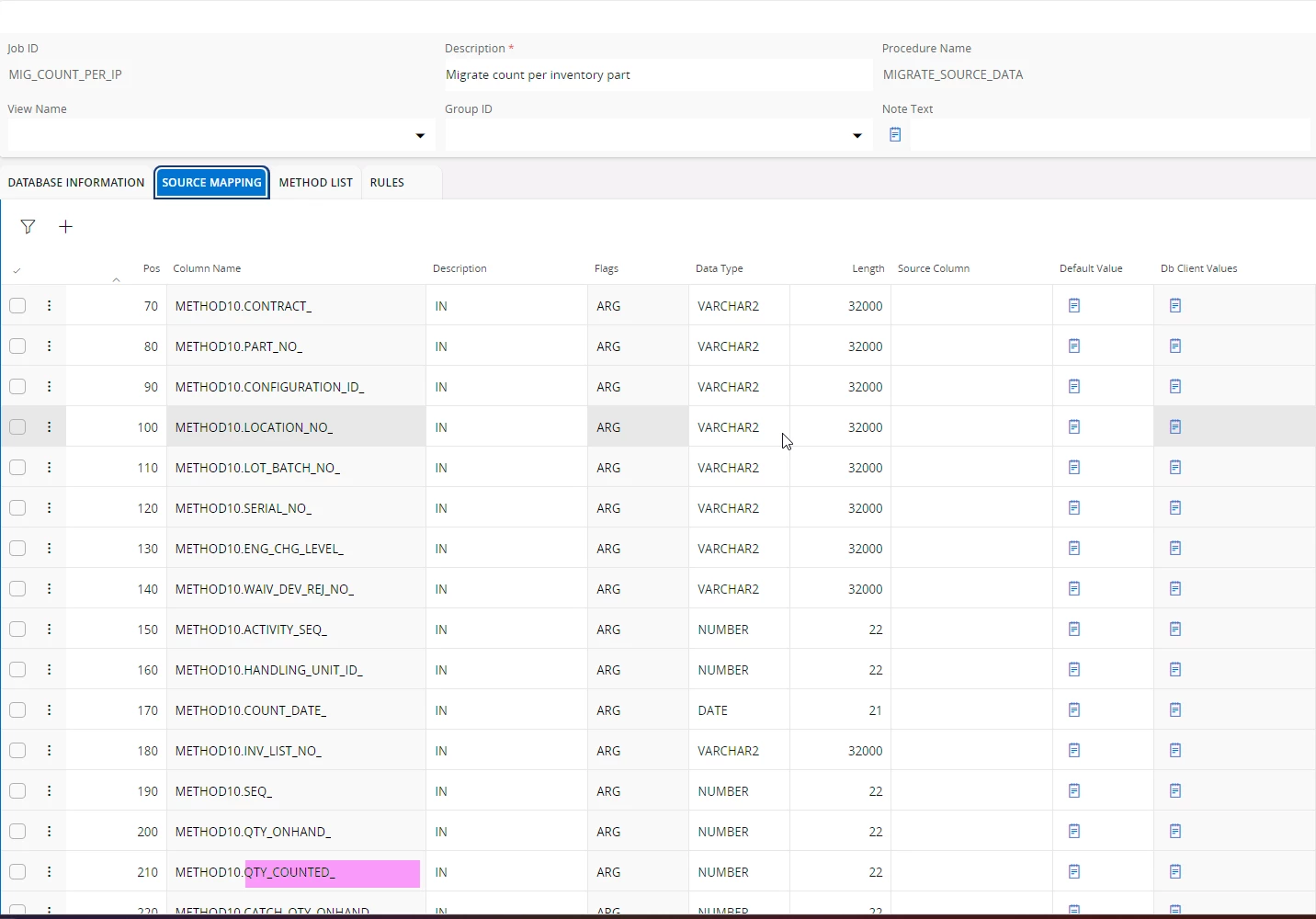Open Default Value editor for METHOD10.CONTRACT_ row
This screenshot has width=1316, height=919.
(1074, 306)
